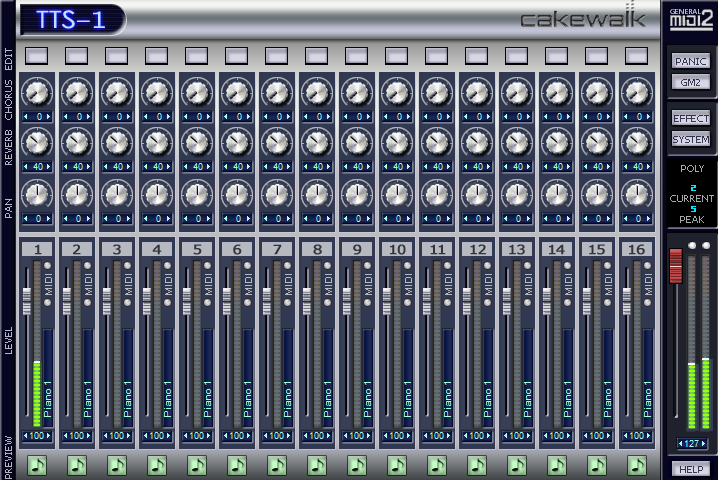Preview the channel 16 sound with its note icon

(636, 465)
